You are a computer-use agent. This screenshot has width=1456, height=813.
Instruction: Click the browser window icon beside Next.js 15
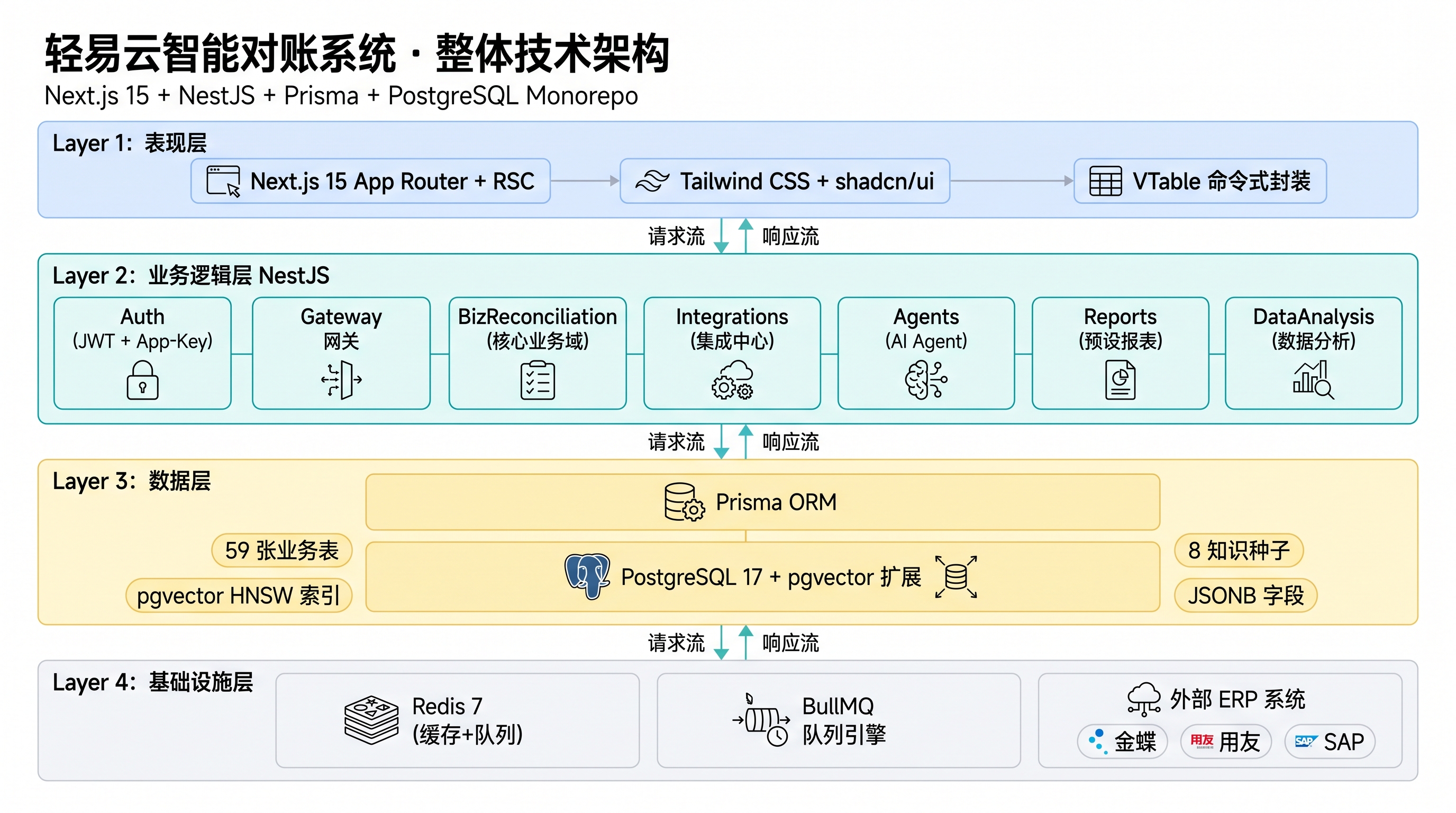[x=223, y=181]
